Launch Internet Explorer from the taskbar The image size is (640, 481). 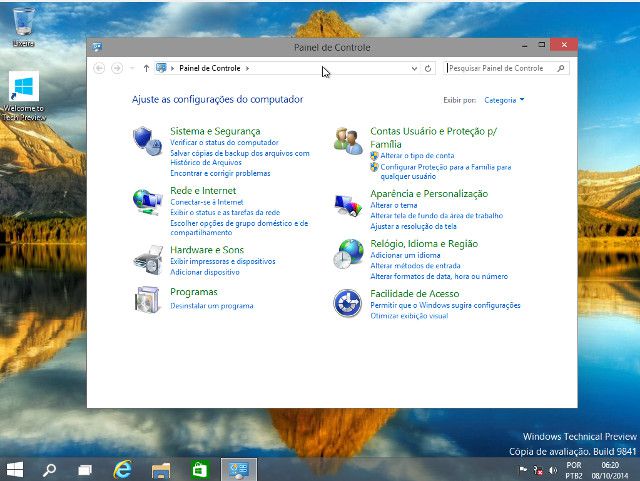tap(122, 470)
